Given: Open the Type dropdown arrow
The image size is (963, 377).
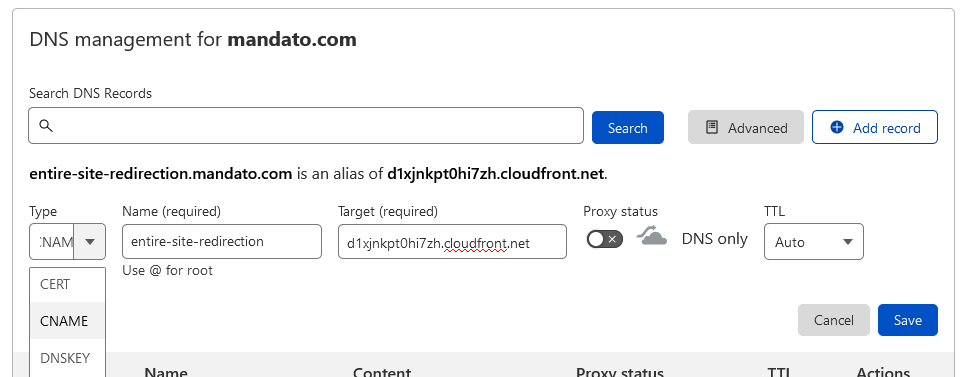Looking at the screenshot, I should (x=90, y=242).
